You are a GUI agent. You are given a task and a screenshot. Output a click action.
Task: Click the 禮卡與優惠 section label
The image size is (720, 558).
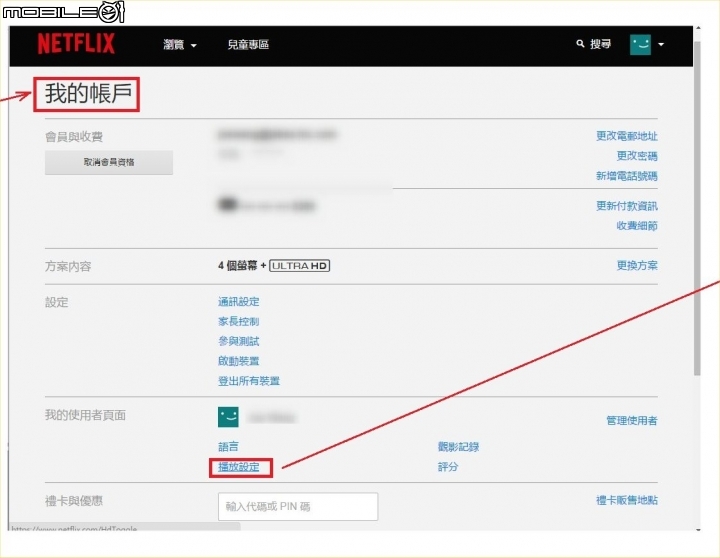74,501
